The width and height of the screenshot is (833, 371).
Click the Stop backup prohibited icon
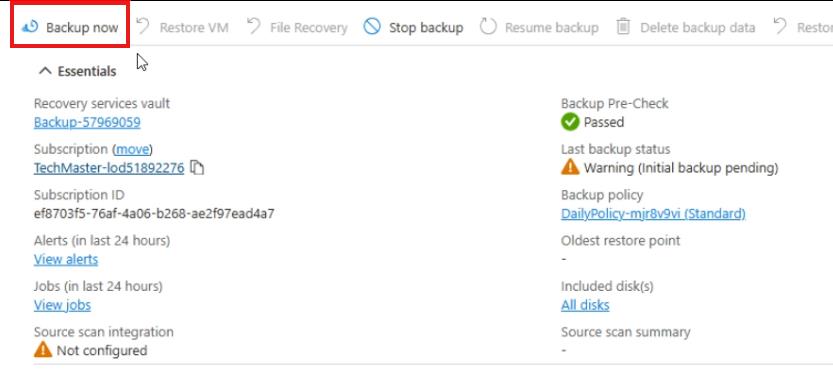click(x=372, y=27)
